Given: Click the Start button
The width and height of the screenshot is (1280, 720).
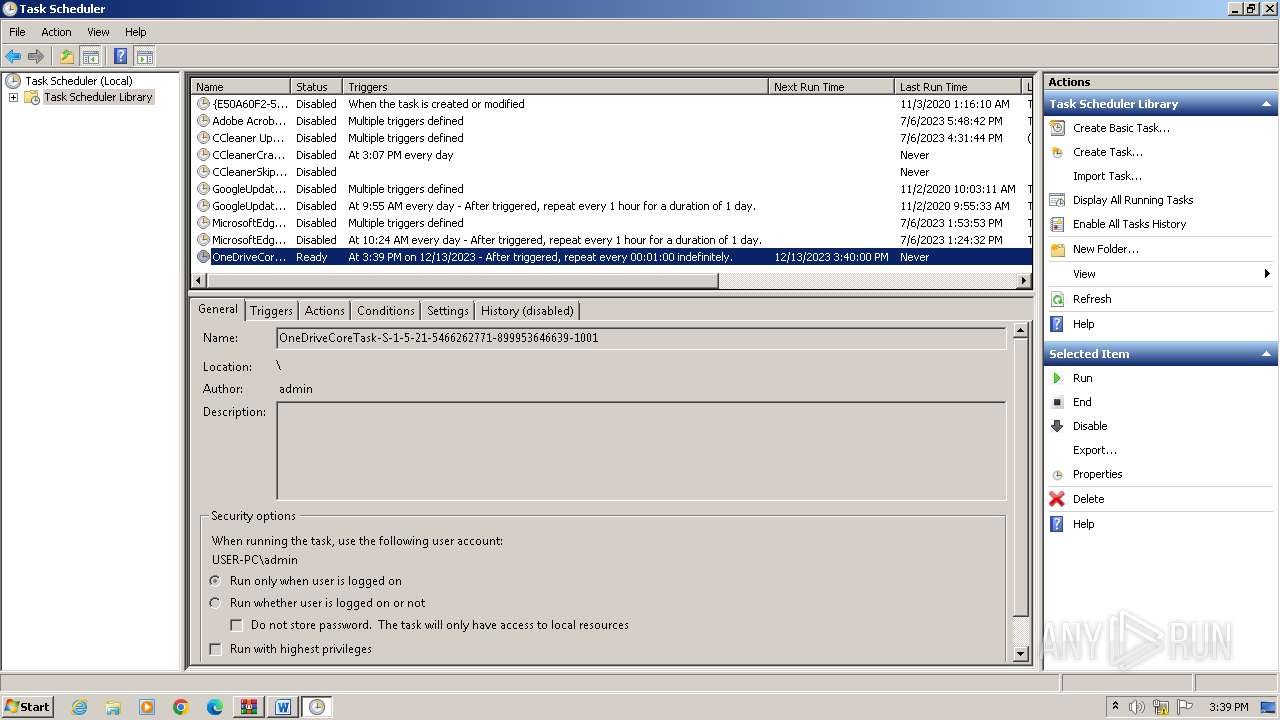Looking at the screenshot, I should point(27,706).
